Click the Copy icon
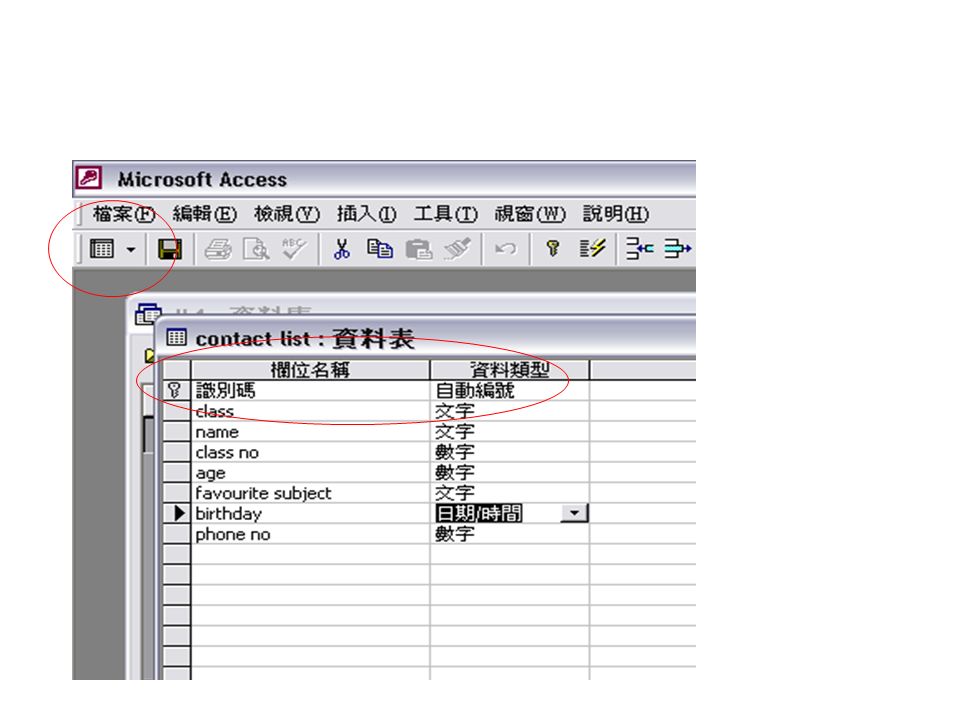Viewport: 960px width, 720px height. coord(380,249)
